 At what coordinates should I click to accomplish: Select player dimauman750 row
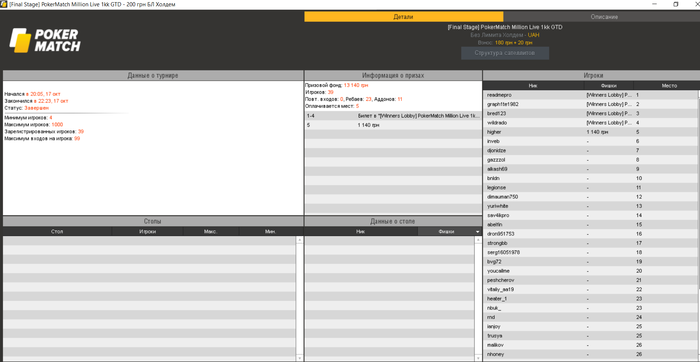tap(589, 197)
